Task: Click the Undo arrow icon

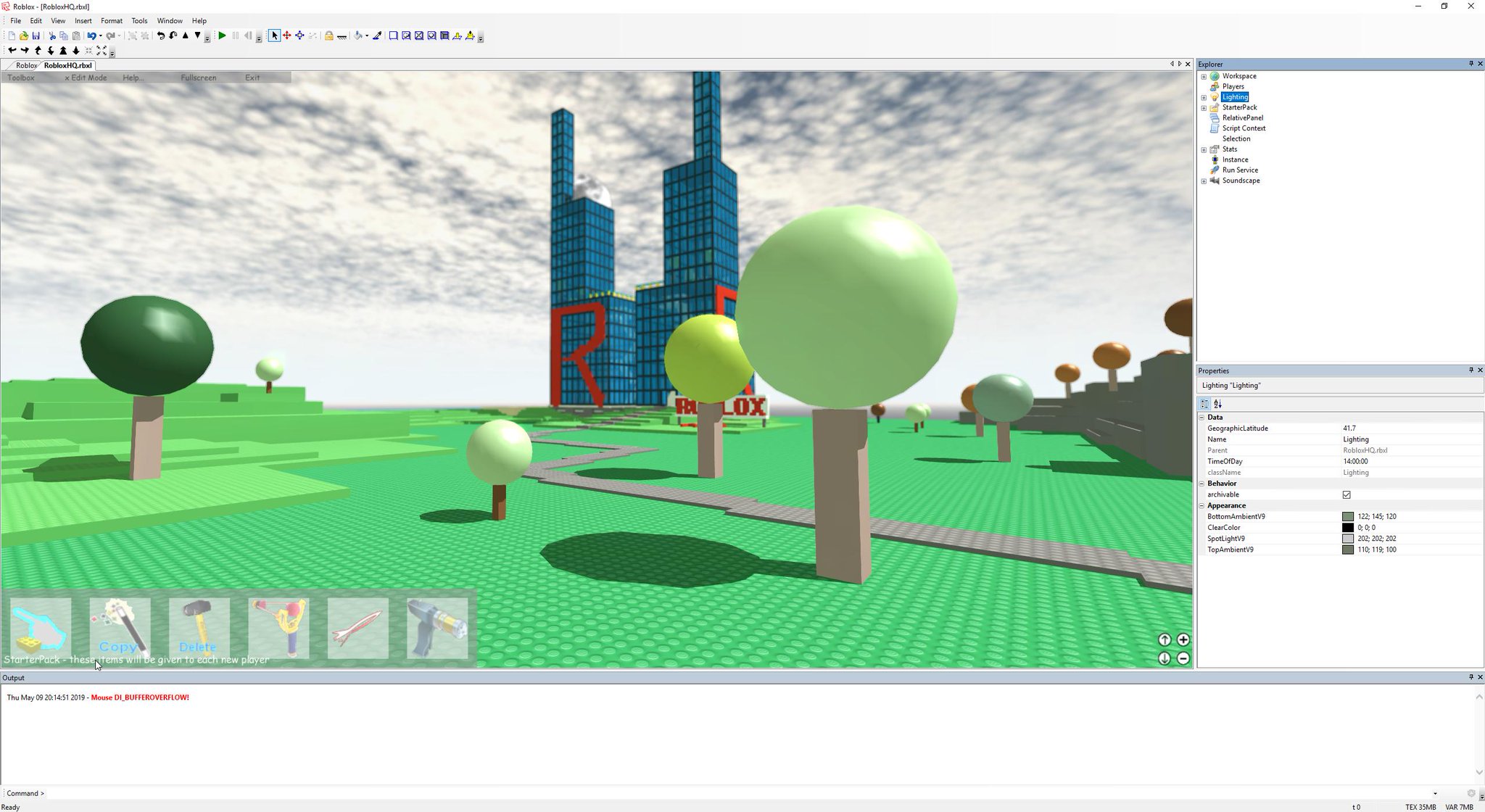Action: [91, 36]
